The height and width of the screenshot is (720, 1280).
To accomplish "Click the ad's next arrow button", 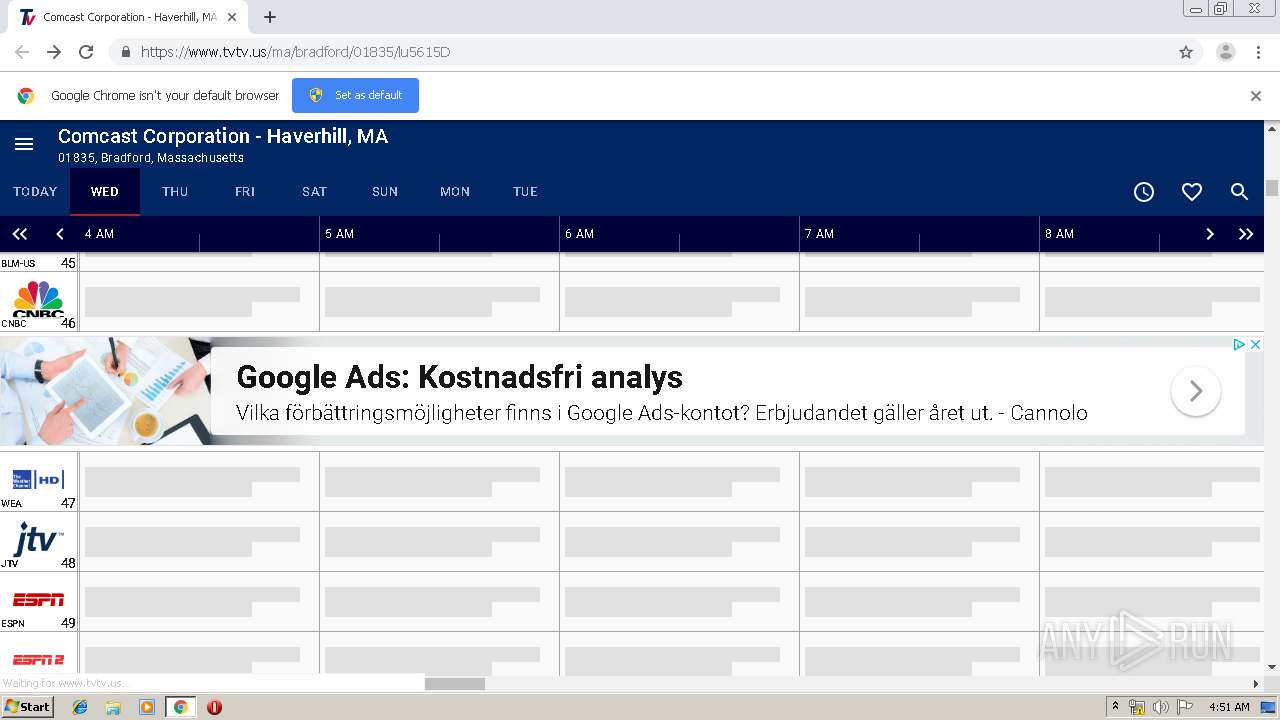I will [1196, 391].
